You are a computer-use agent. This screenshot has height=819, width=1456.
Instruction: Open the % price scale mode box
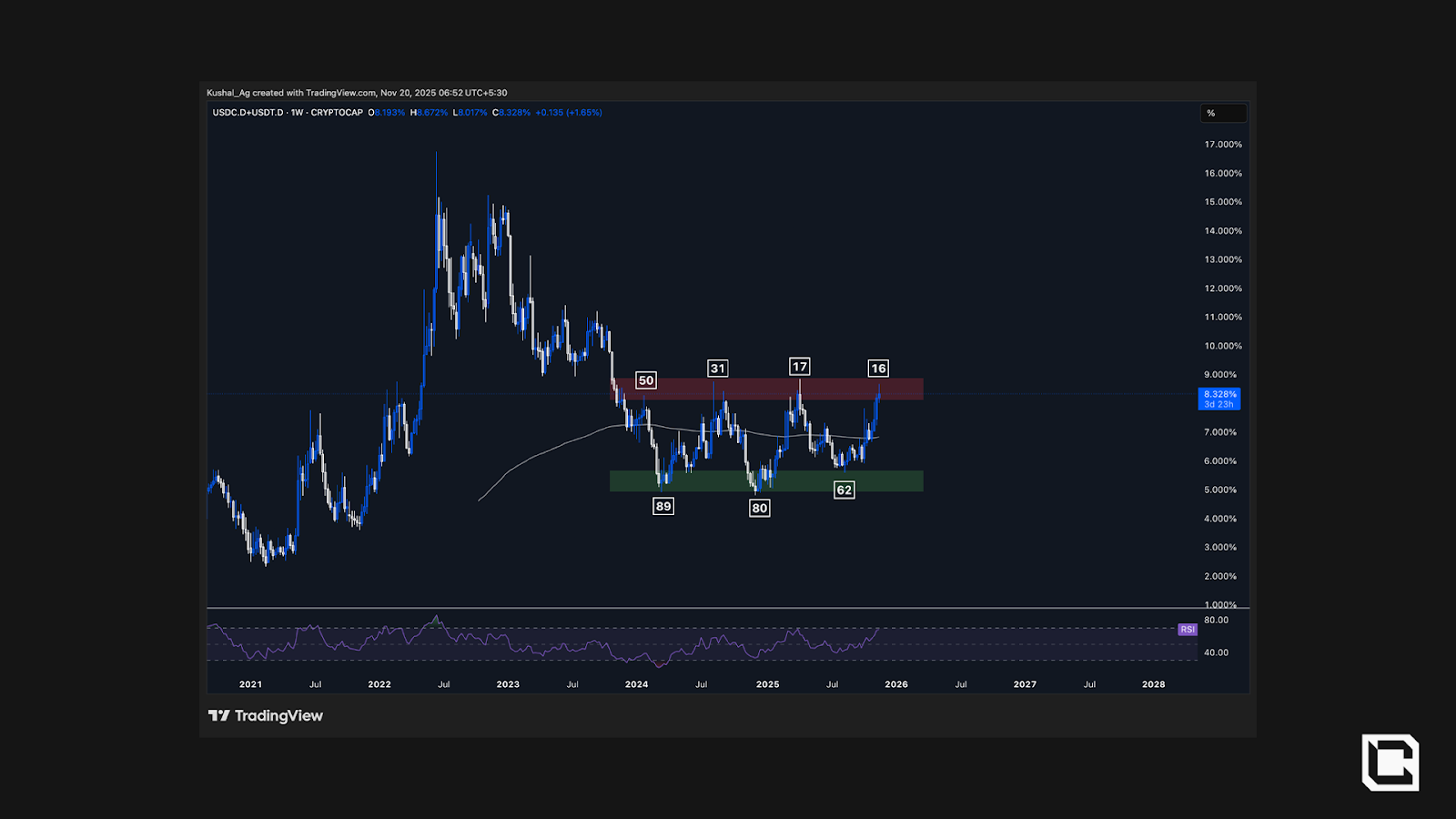click(1223, 113)
